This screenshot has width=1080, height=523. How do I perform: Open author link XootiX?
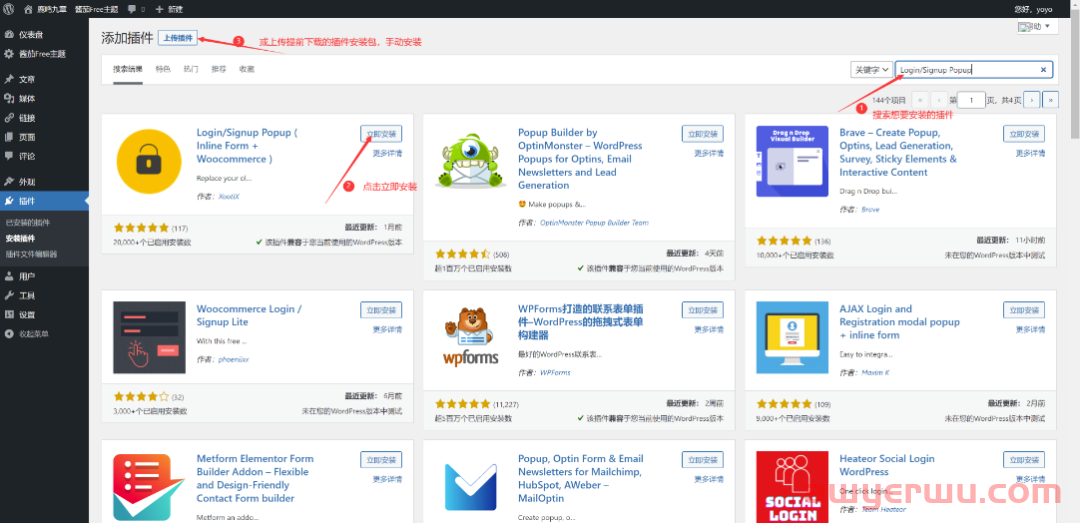[229, 196]
